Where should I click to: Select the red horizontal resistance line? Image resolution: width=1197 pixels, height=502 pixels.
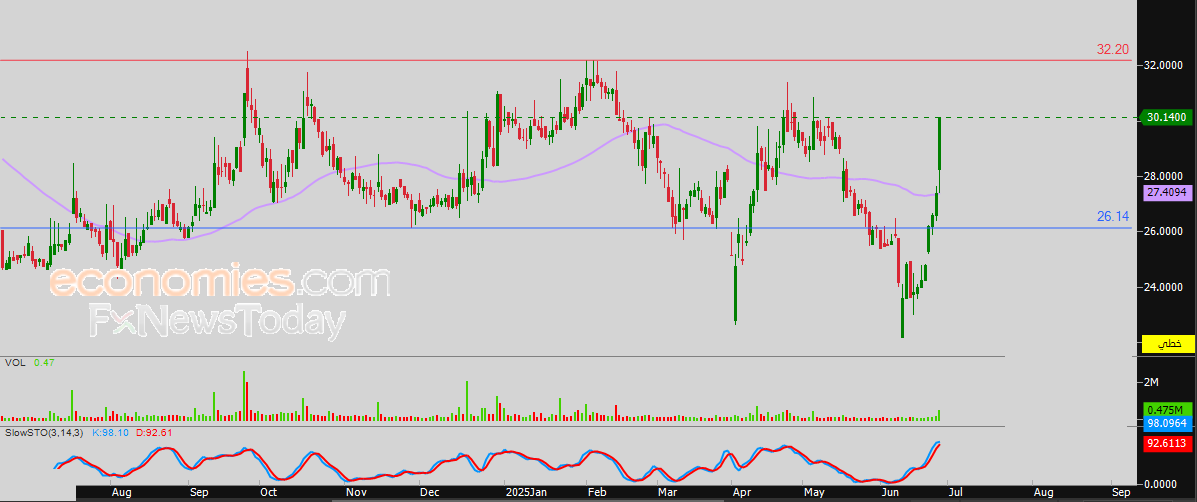tap(565, 60)
